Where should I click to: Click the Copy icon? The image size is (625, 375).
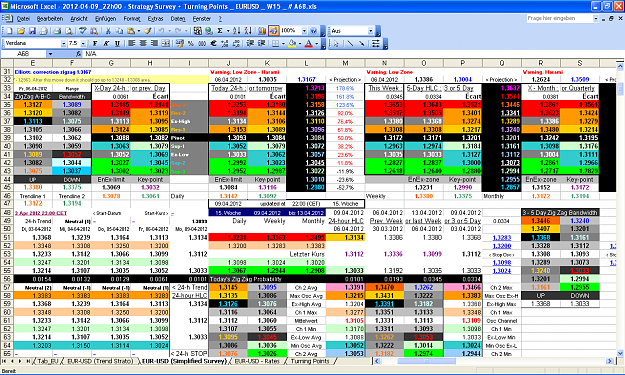point(119,31)
